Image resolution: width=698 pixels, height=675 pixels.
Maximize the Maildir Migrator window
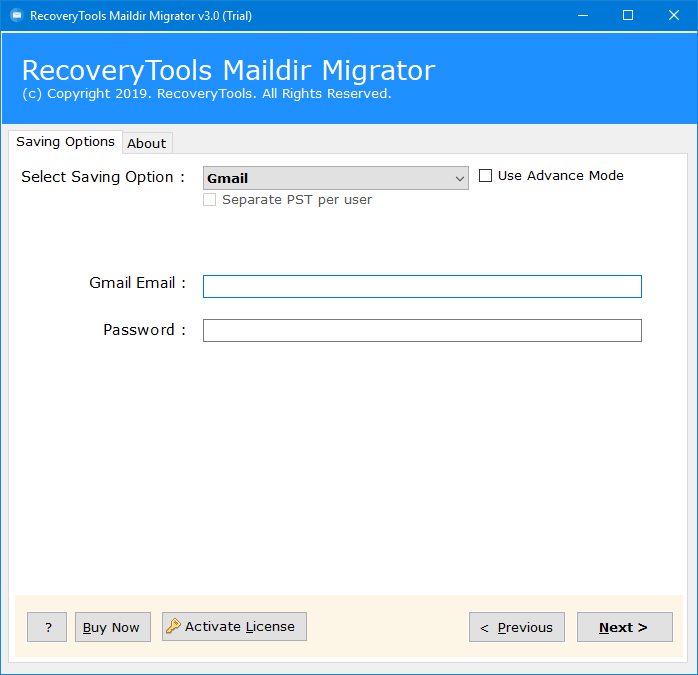click(x=628, y=16)
